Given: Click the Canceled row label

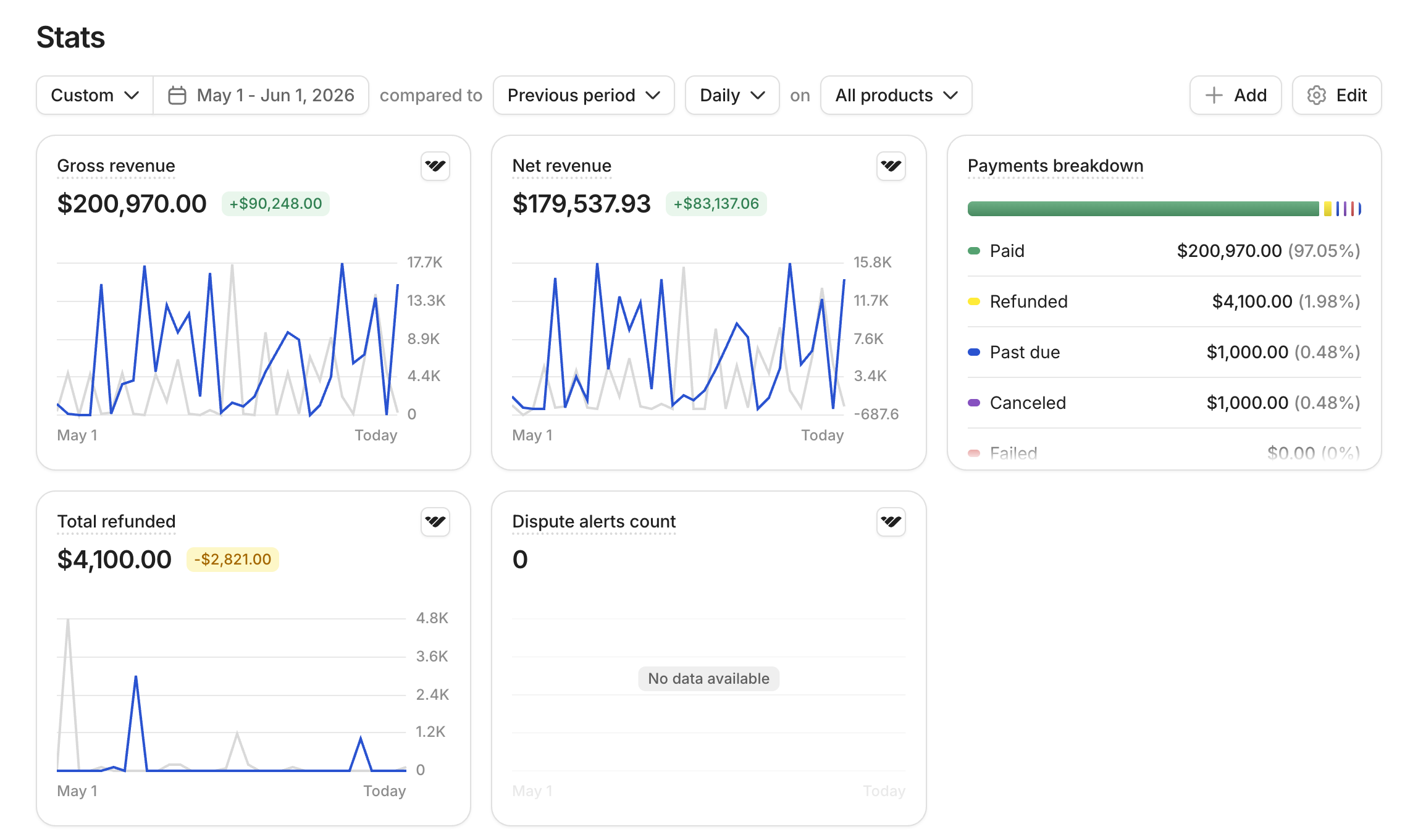Looking at the screenshot, I should [x=1028, y=403].
